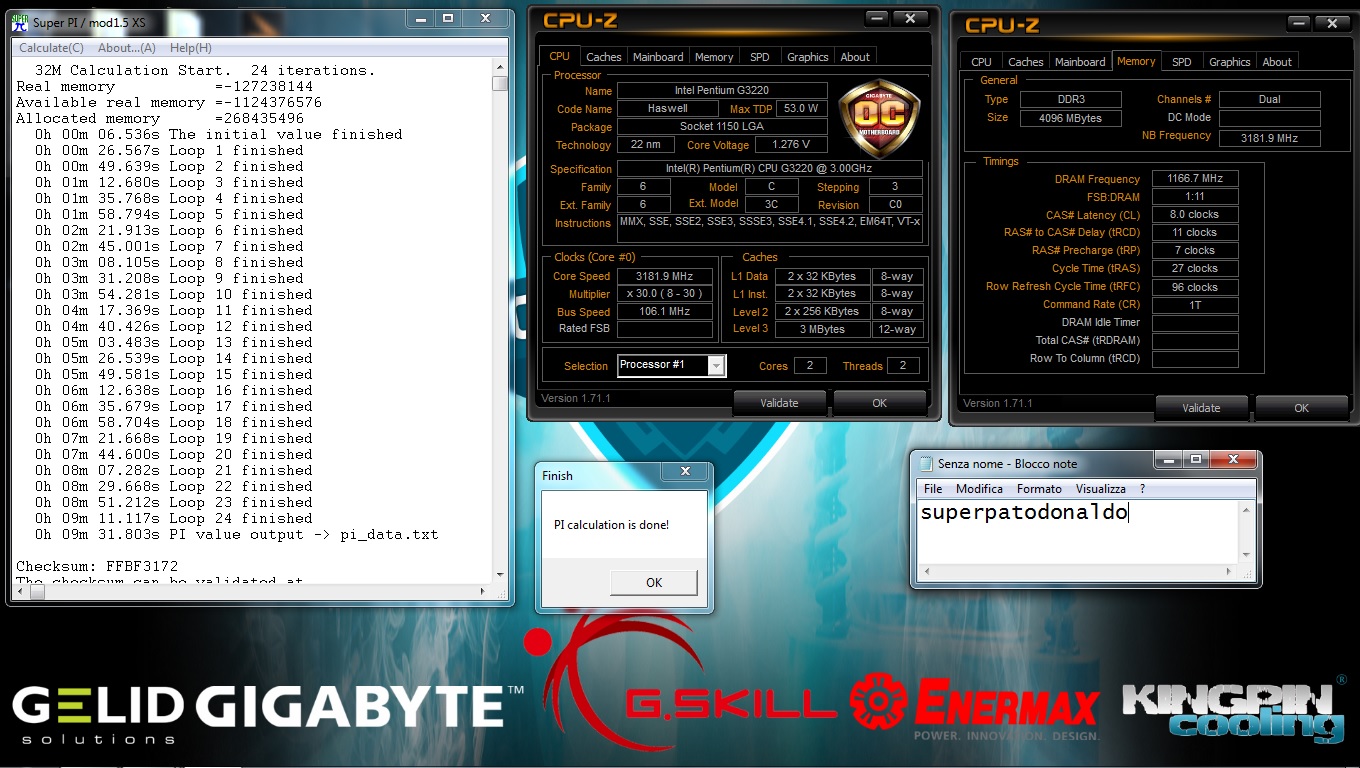
Task: Click the Loop 24 finished line
Action: (173, 518)
